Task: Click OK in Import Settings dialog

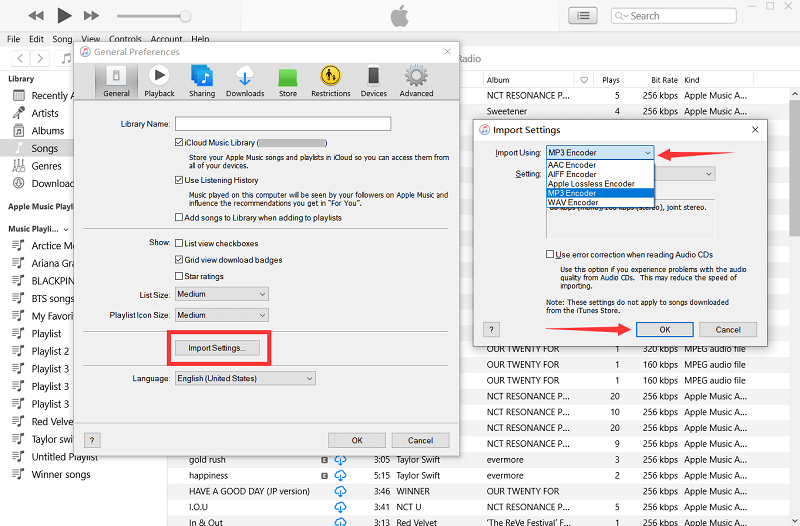Action: click(x=665, y=330)
